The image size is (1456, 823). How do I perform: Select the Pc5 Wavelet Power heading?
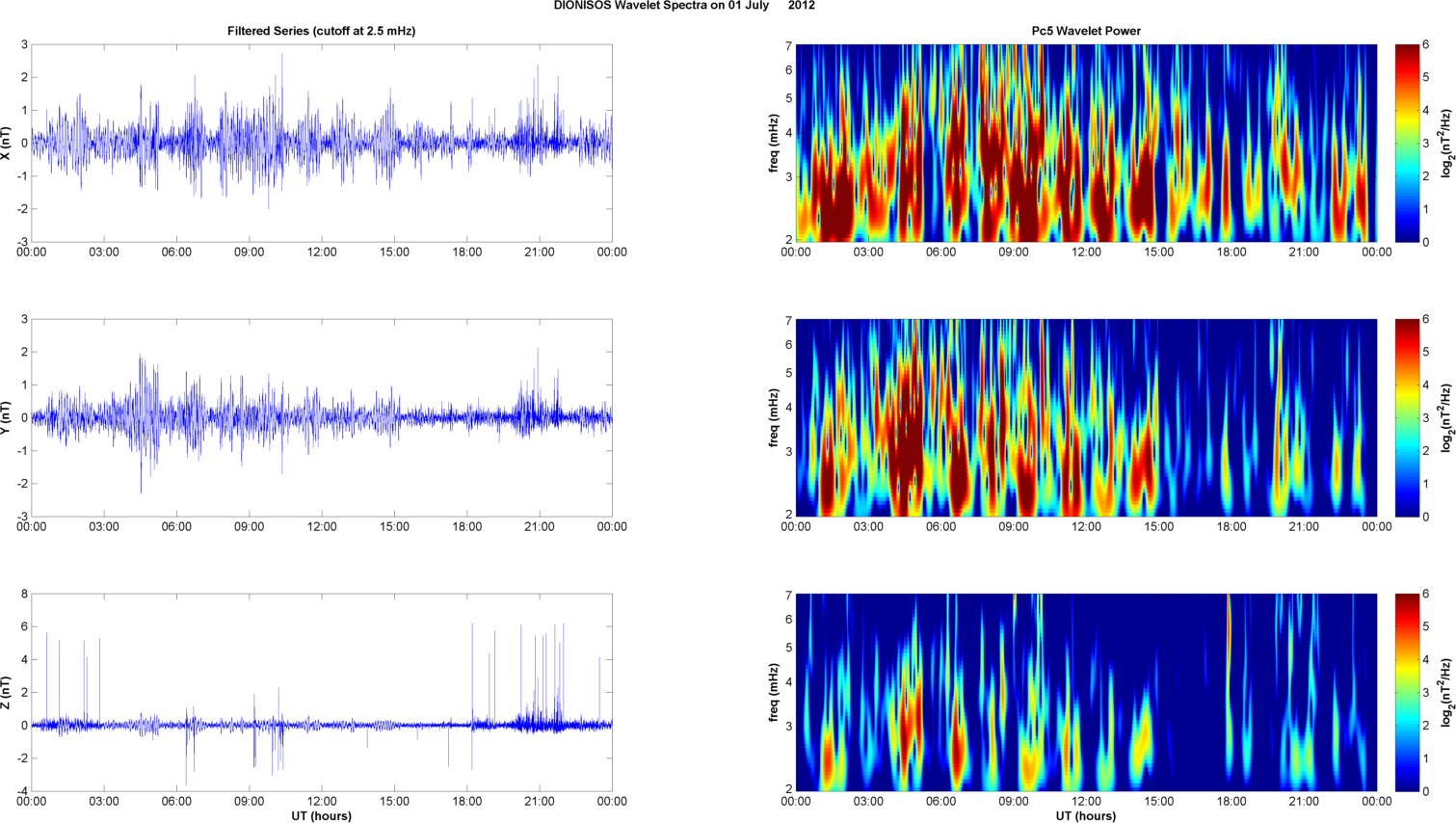(1086, 31)
